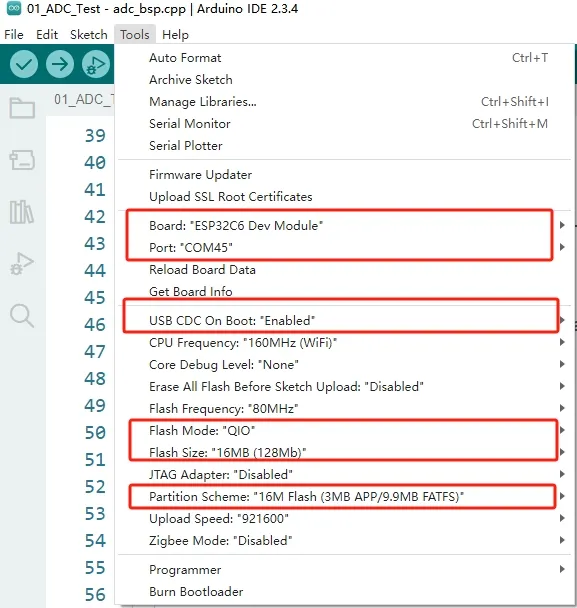The image size is (577, 608).
Task: Open the Sketch menu
Action: (89, 35)
